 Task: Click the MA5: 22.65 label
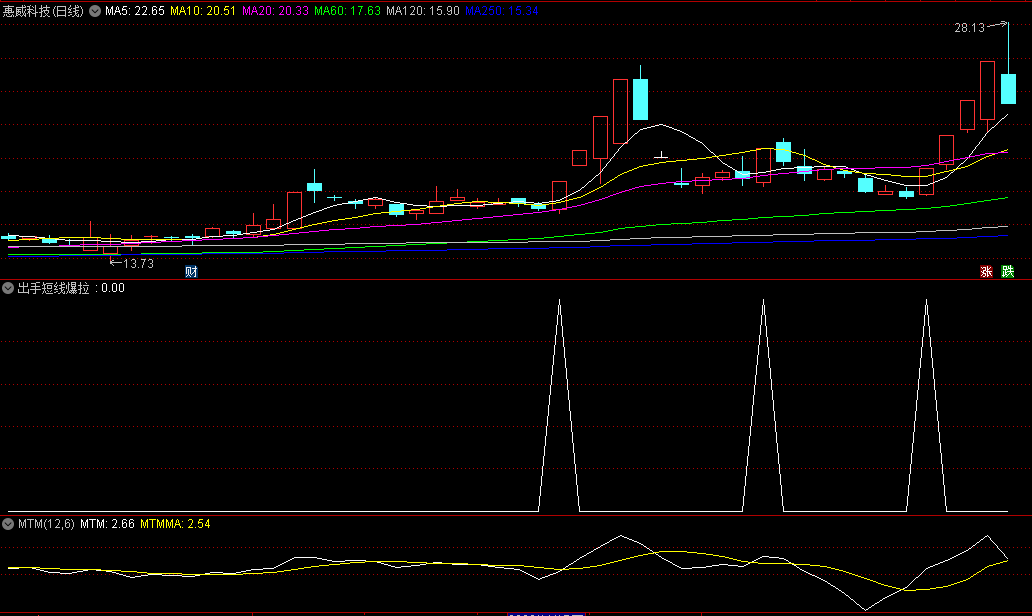pyautogui.click(x=135, y=11)
